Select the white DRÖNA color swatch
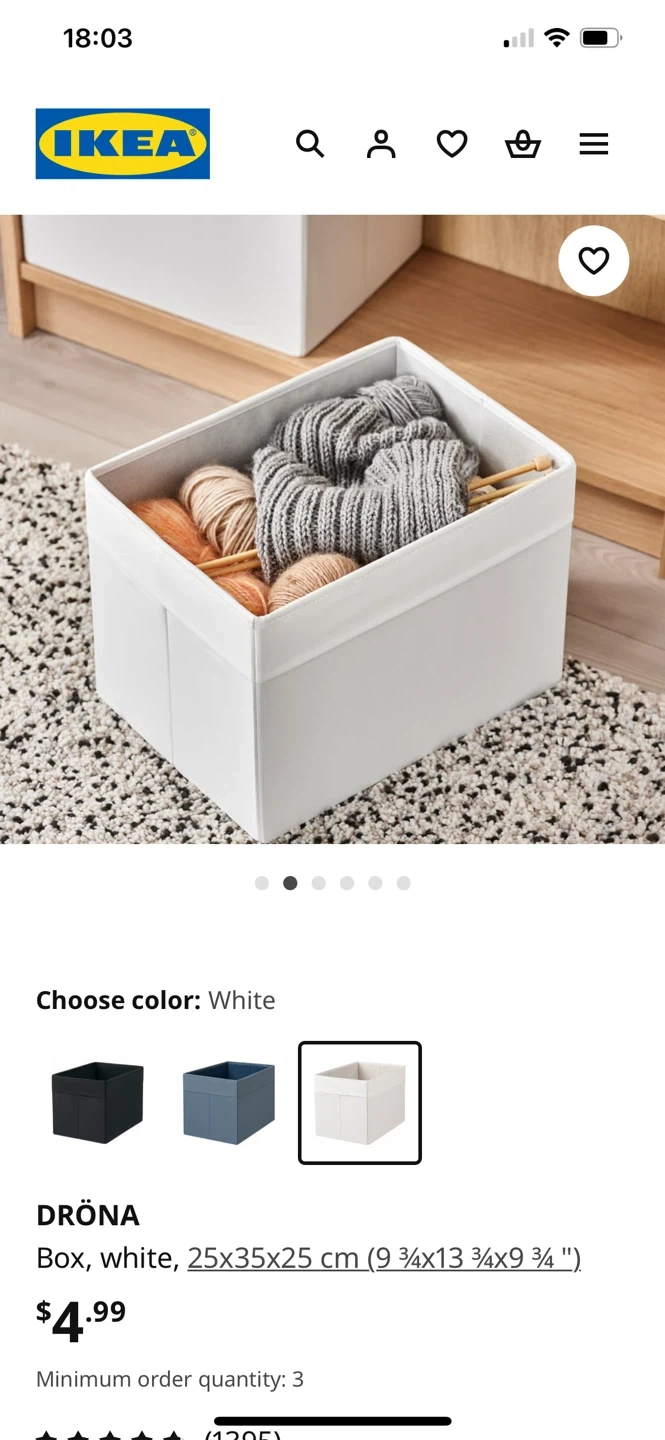This screenshot has width=665, height=1440. (x=360, y=1103)
